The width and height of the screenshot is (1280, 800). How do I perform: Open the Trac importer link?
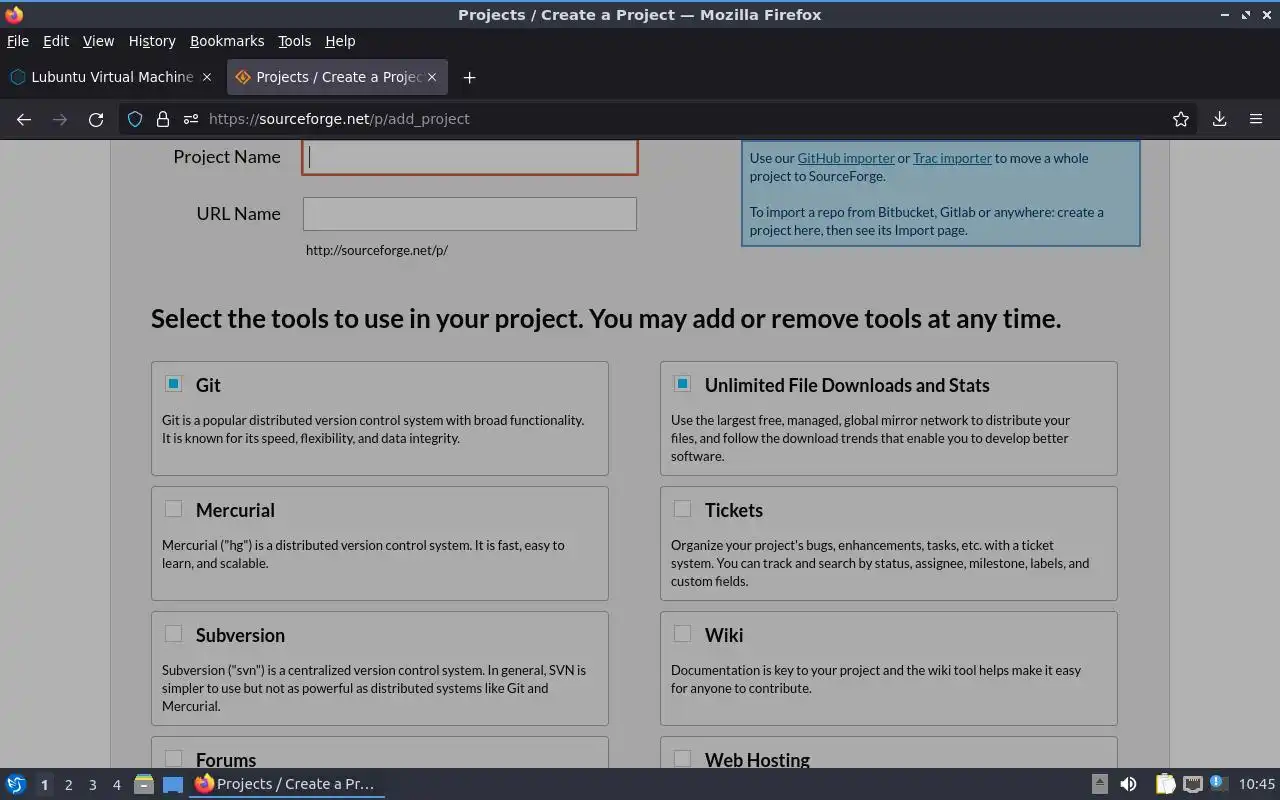point(952,158)
